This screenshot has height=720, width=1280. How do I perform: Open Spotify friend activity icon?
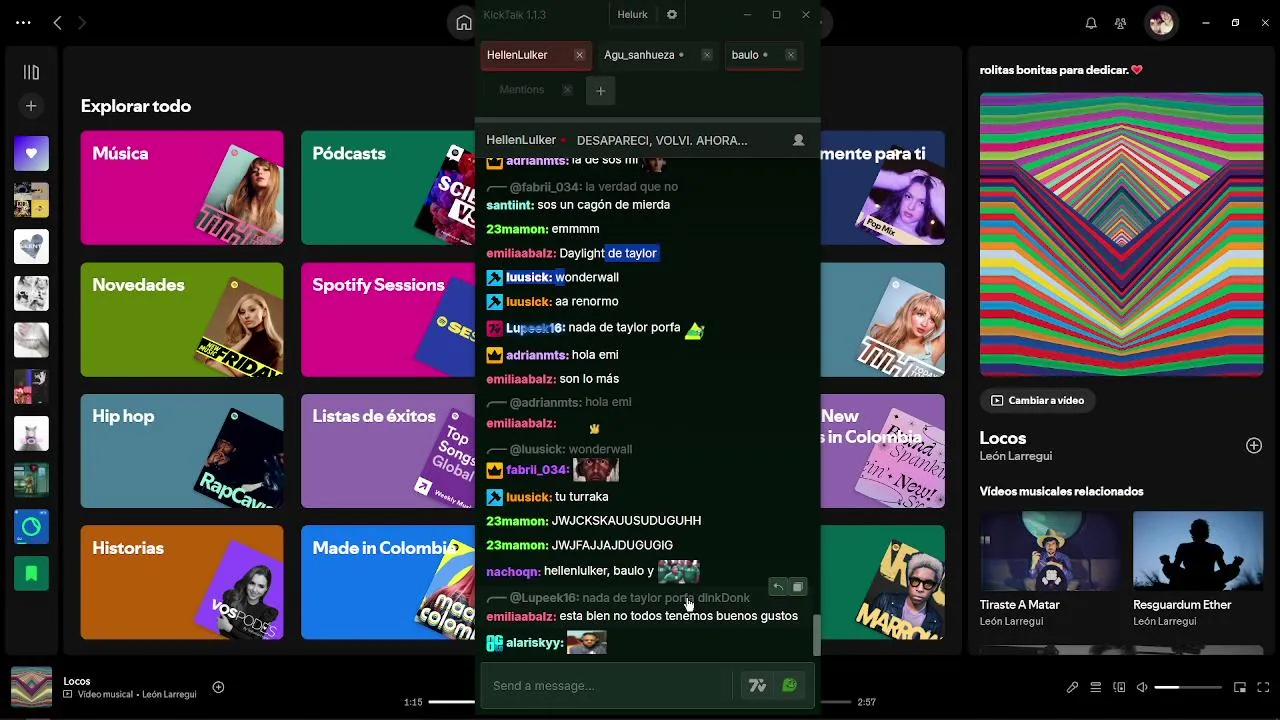(x=1120, y=23)
